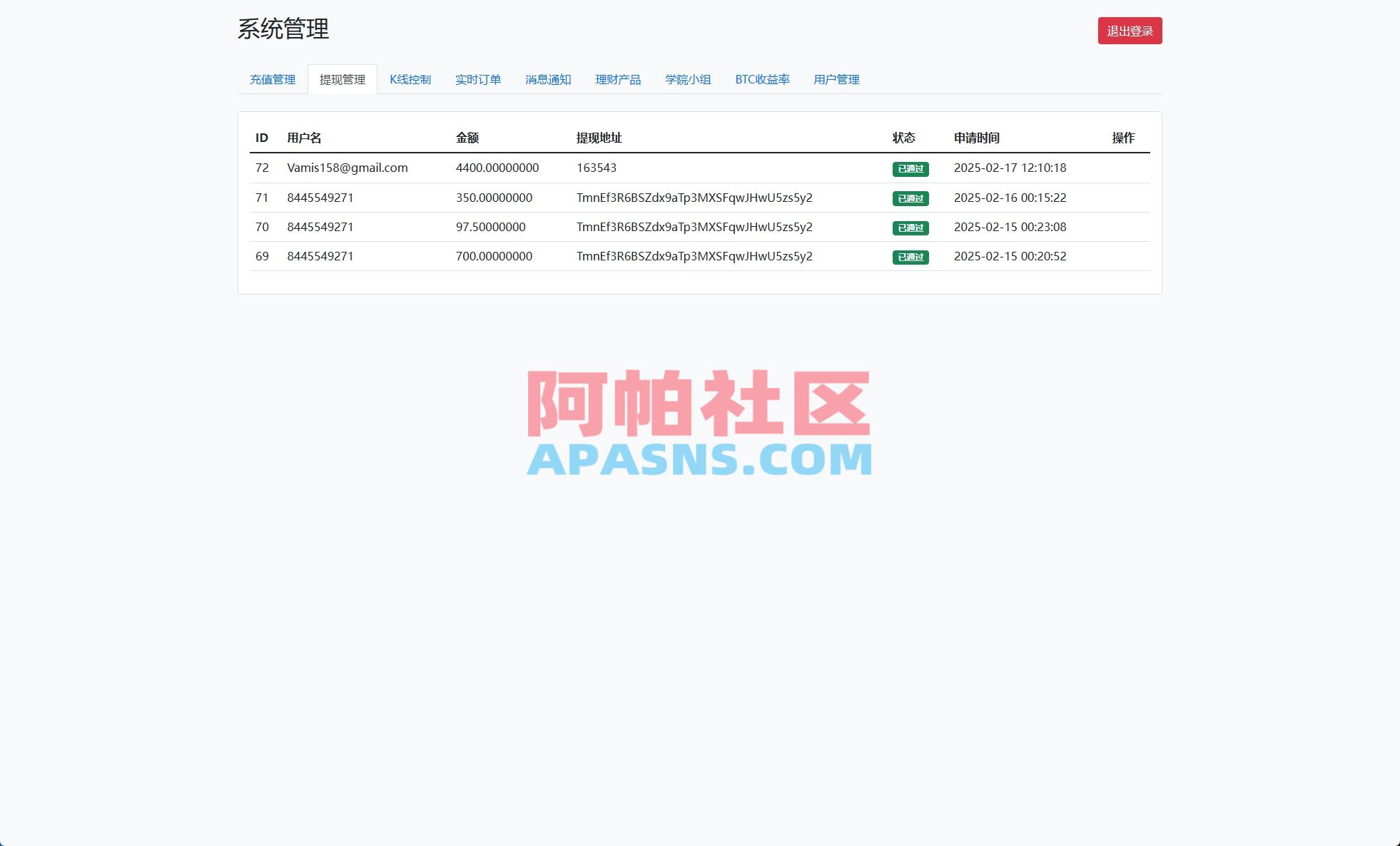Screen dimensions: 1400x846
Task: Select the withdrawal row with amount 350.00000000
Action: point(494,198)
